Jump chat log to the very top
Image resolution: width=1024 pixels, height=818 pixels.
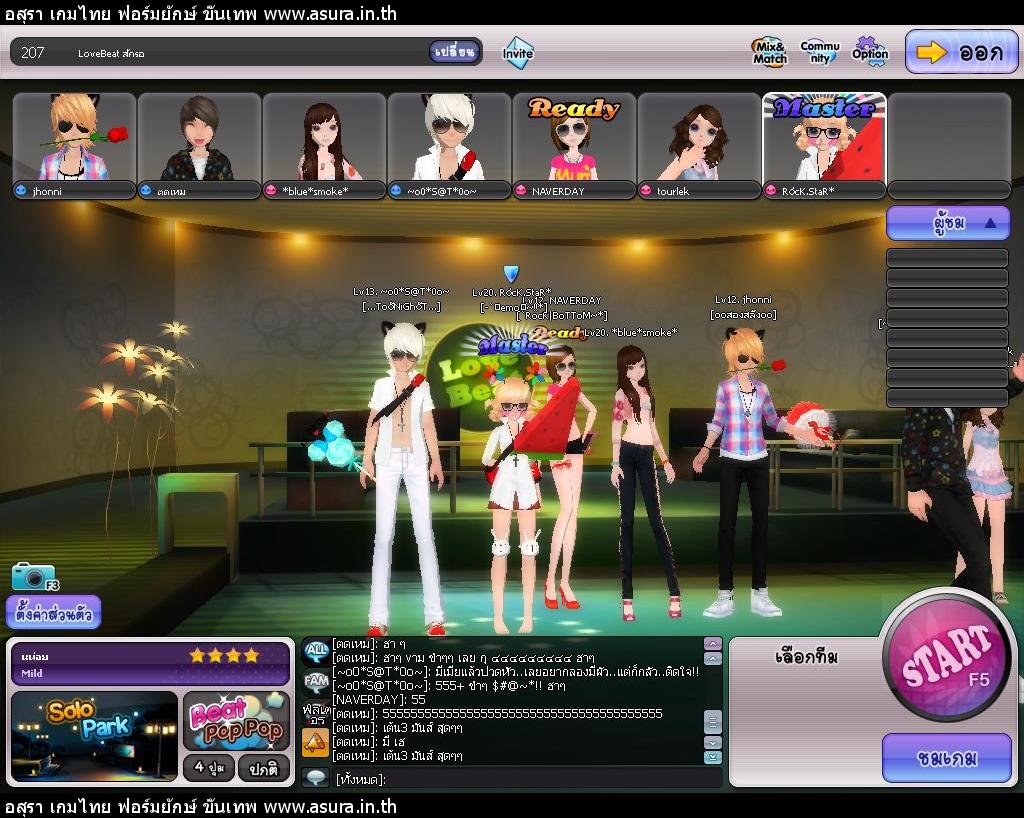coord(712,644)
